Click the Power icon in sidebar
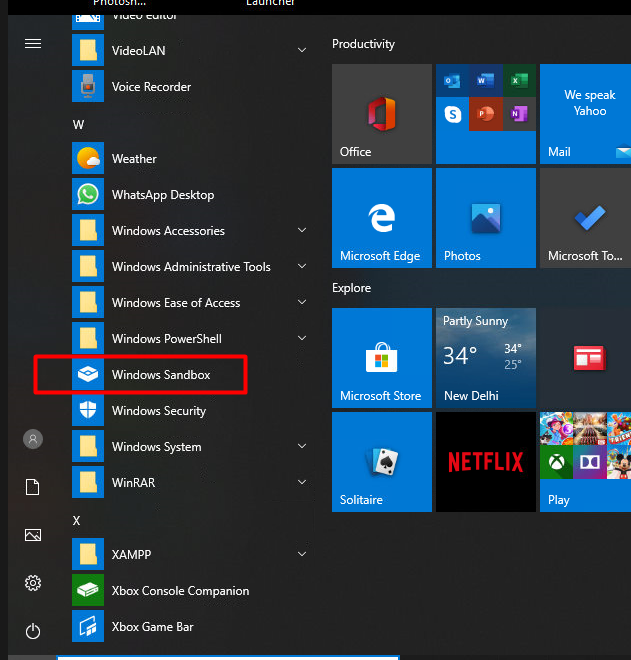Viewport: 631px width, 660px height. [33, 631]
